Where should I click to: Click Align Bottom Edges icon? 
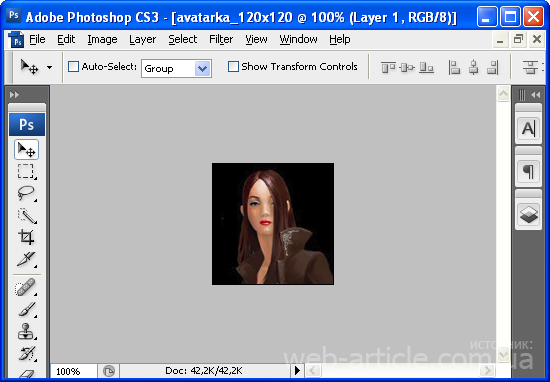(x=427, y=67)
